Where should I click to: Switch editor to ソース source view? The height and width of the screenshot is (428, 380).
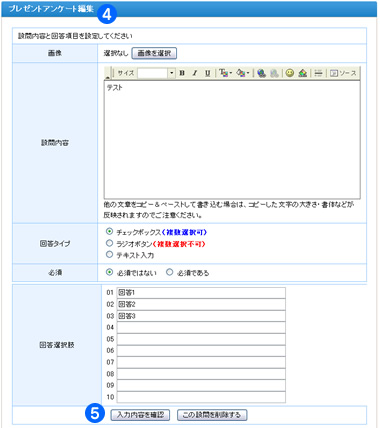click(343, 73)
